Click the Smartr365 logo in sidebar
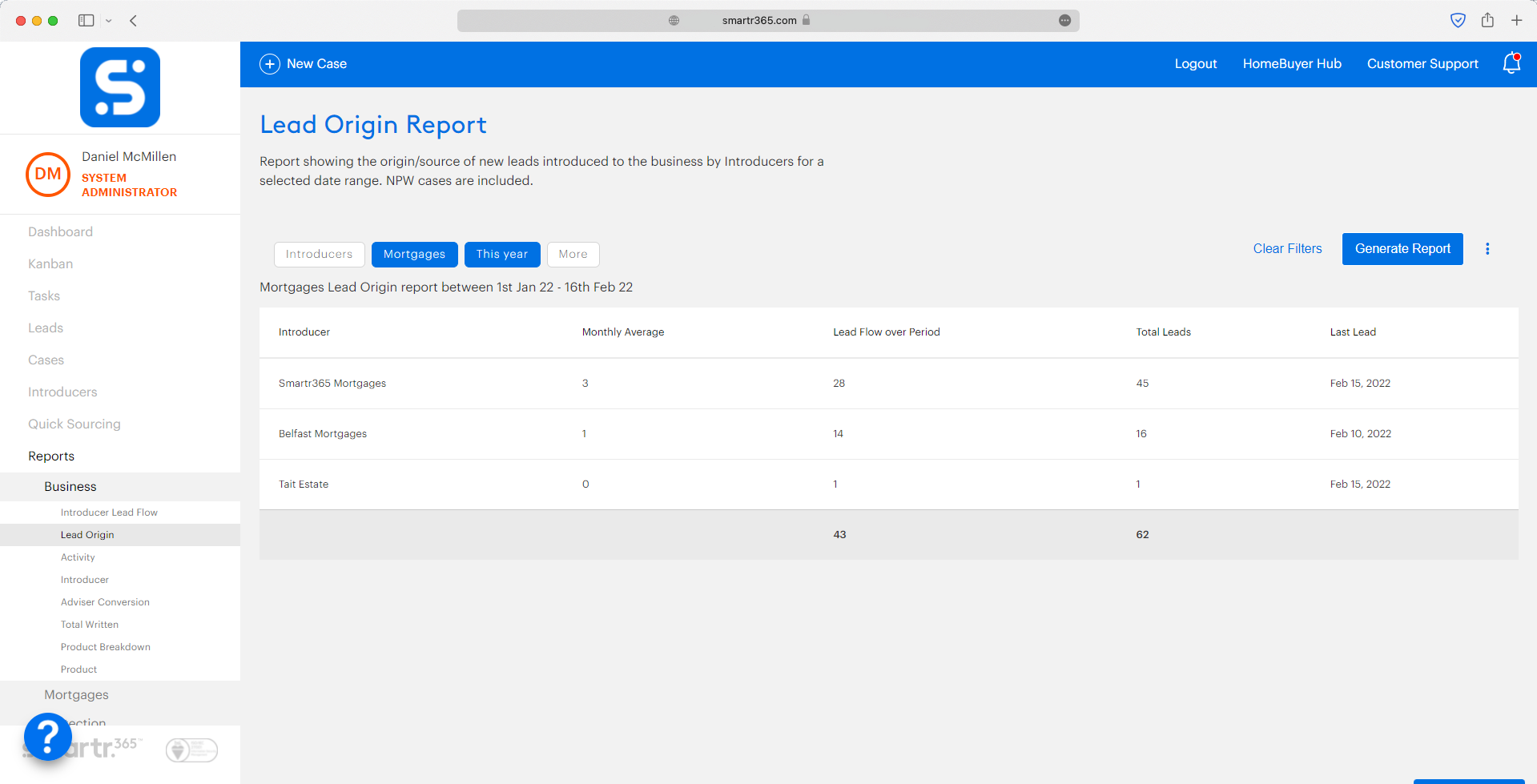 [120, 87]
